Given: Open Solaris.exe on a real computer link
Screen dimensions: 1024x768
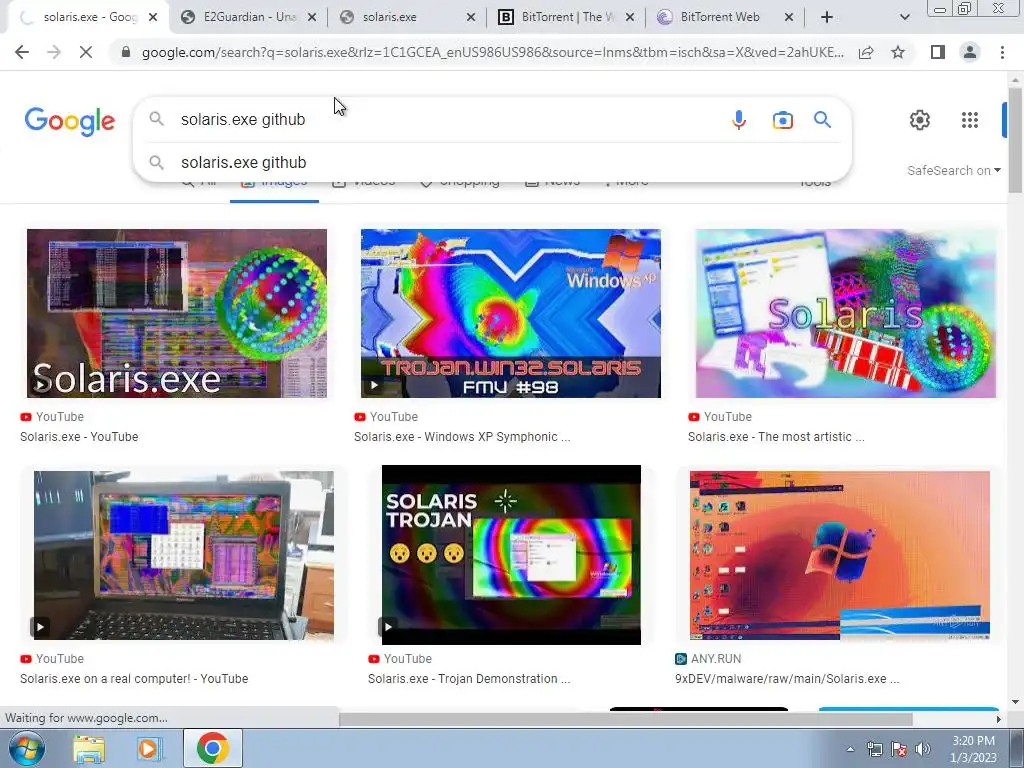Looking at the screenshot, I should pyautogui.click(x=134, y=679).
